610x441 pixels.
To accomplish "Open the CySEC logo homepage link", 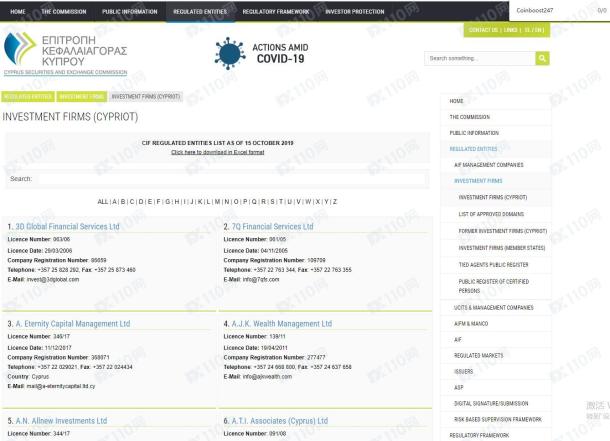I will coord(65,54).
